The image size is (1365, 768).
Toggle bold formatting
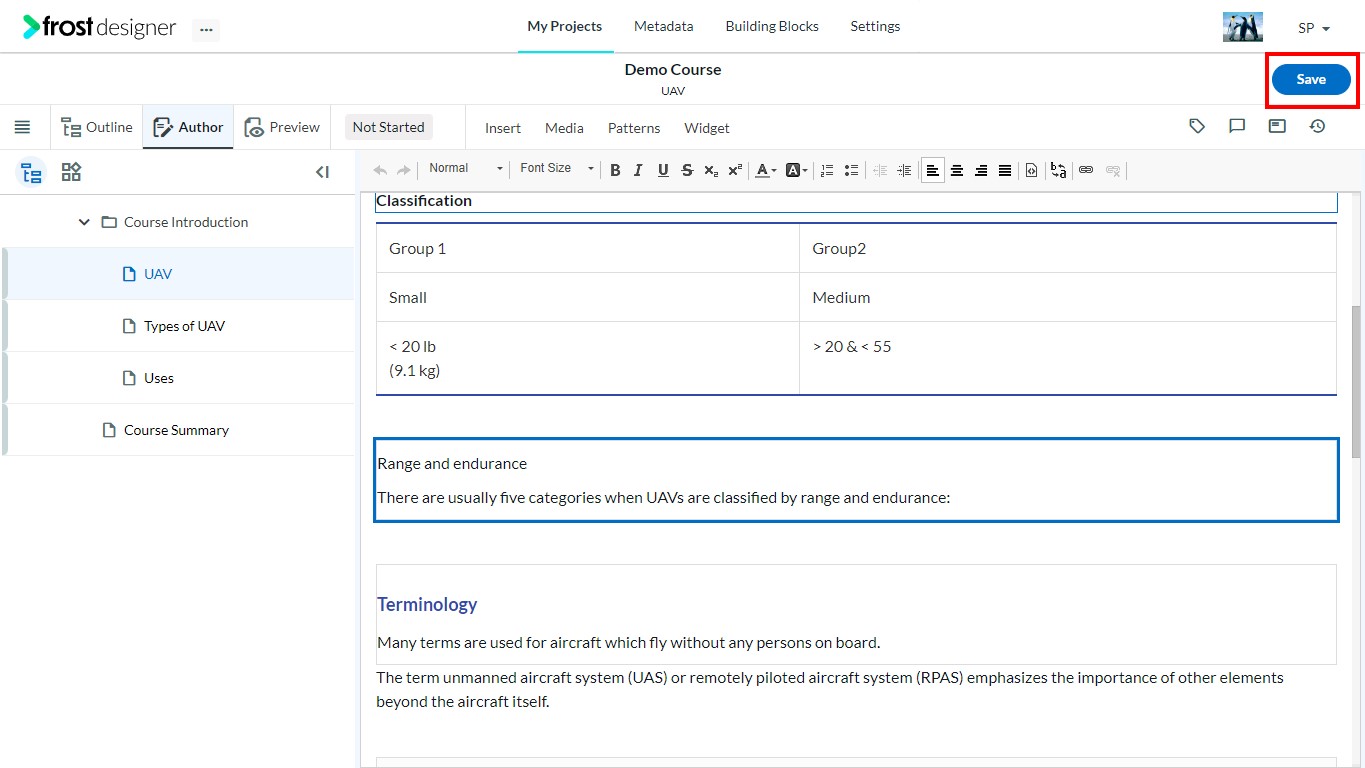coord(615,170)
